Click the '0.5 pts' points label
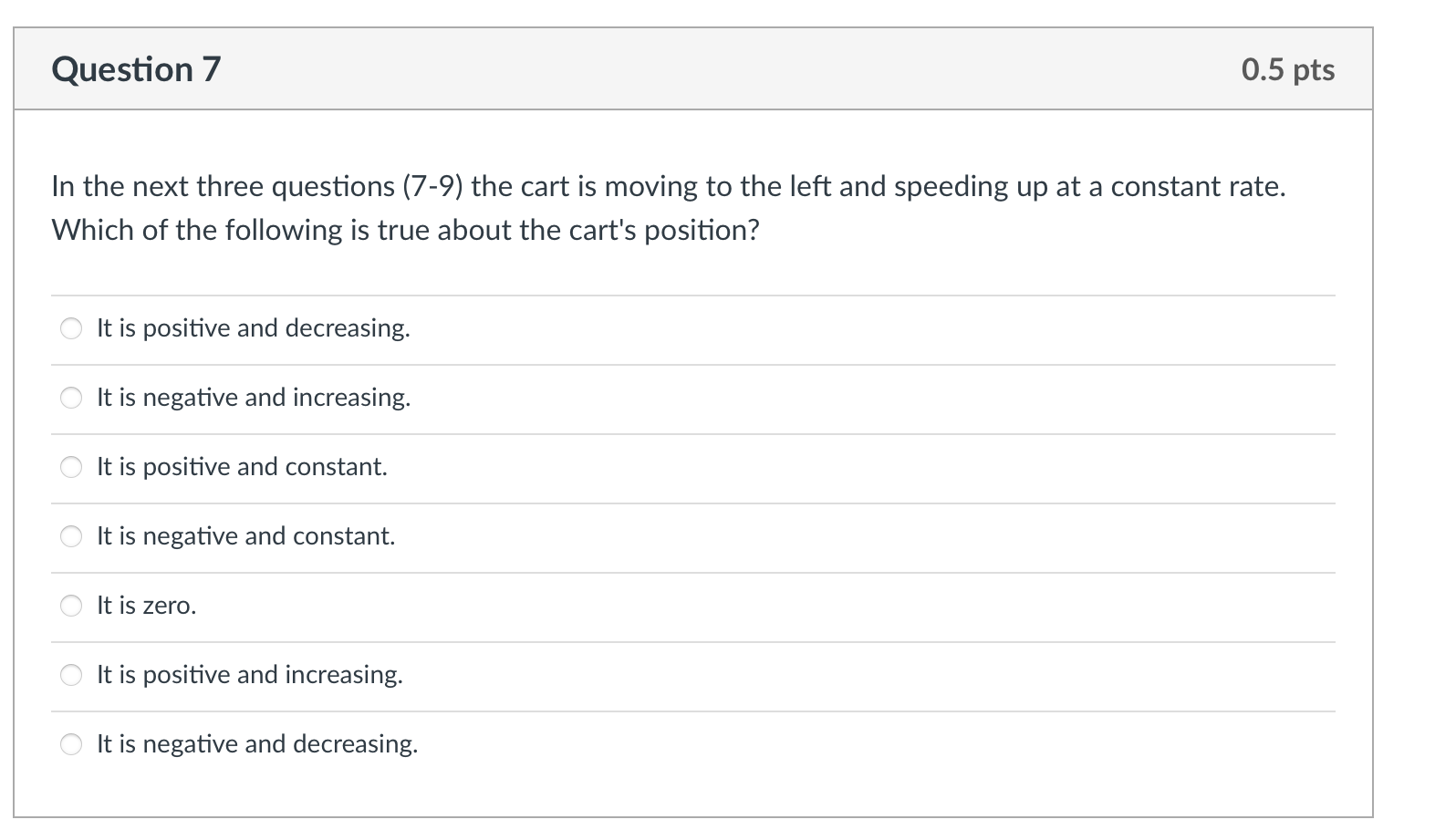The image size is (1456, 830). pyautogui.click(x=1287, y=69)
